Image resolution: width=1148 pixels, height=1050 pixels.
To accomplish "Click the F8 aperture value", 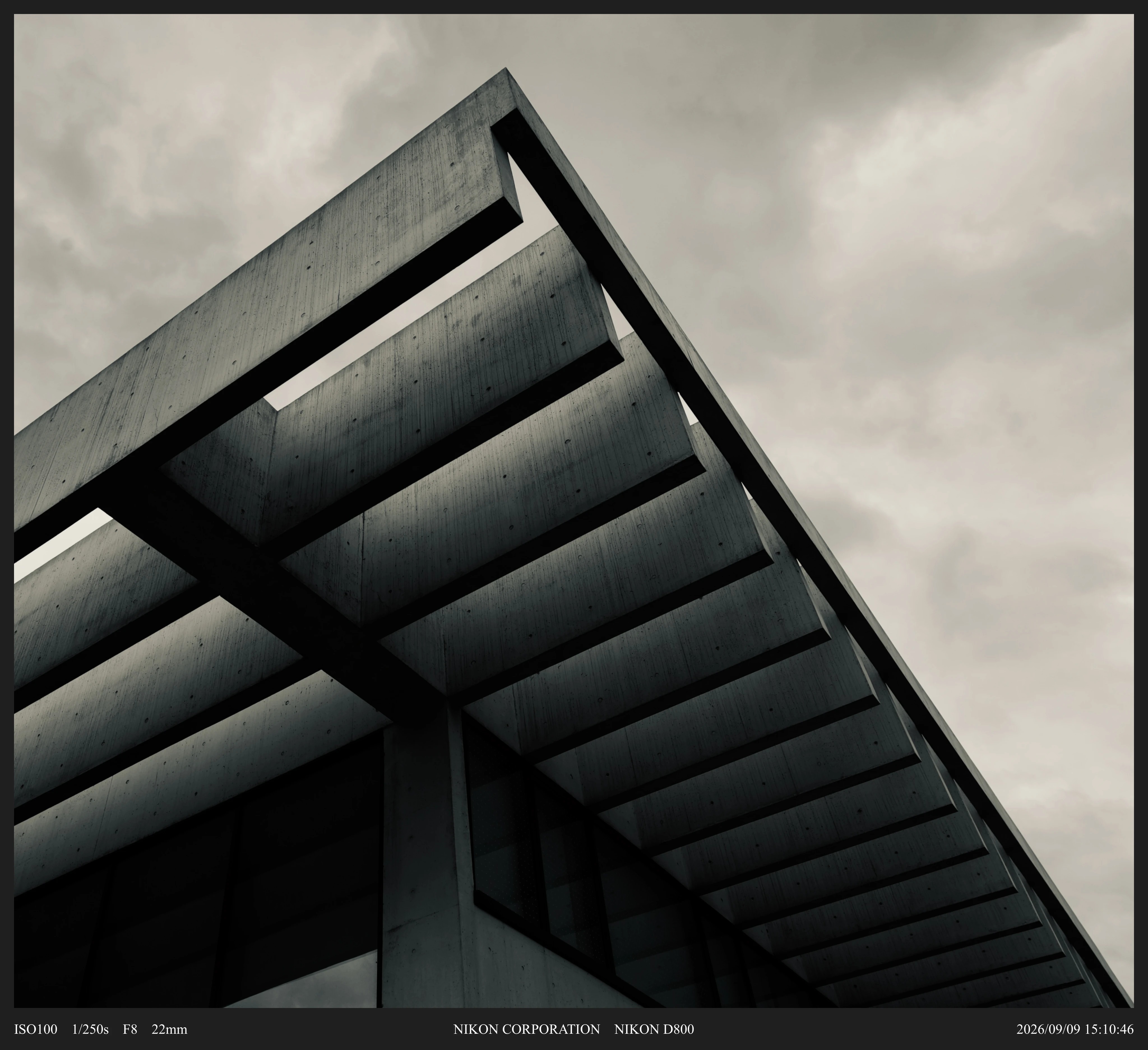I will [x=130, y=1029].
